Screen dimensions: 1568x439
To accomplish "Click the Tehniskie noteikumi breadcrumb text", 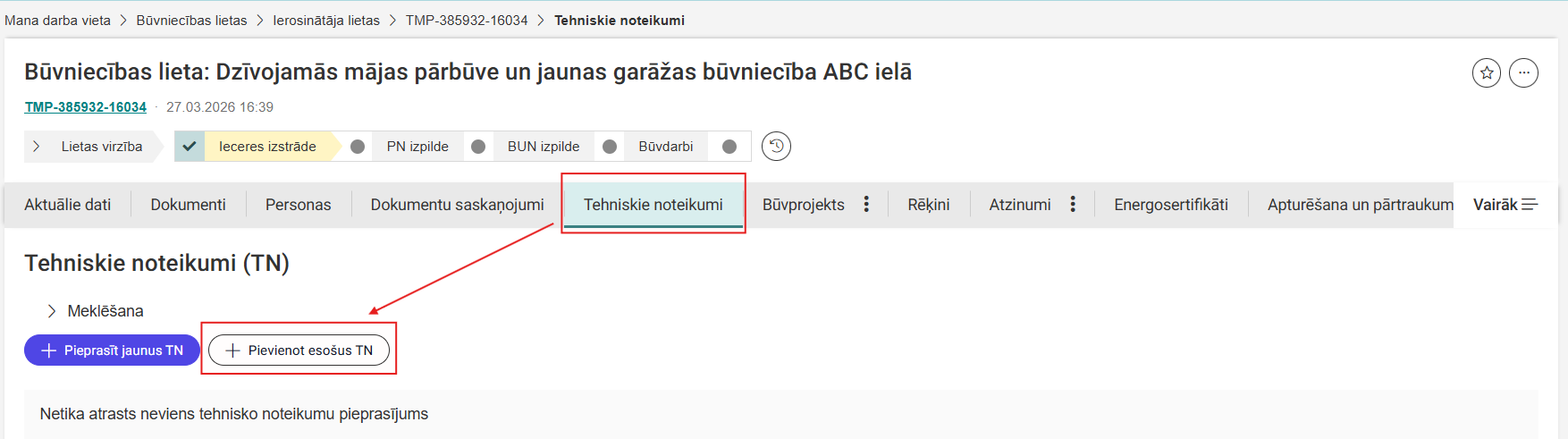I will tap(620, 20).
